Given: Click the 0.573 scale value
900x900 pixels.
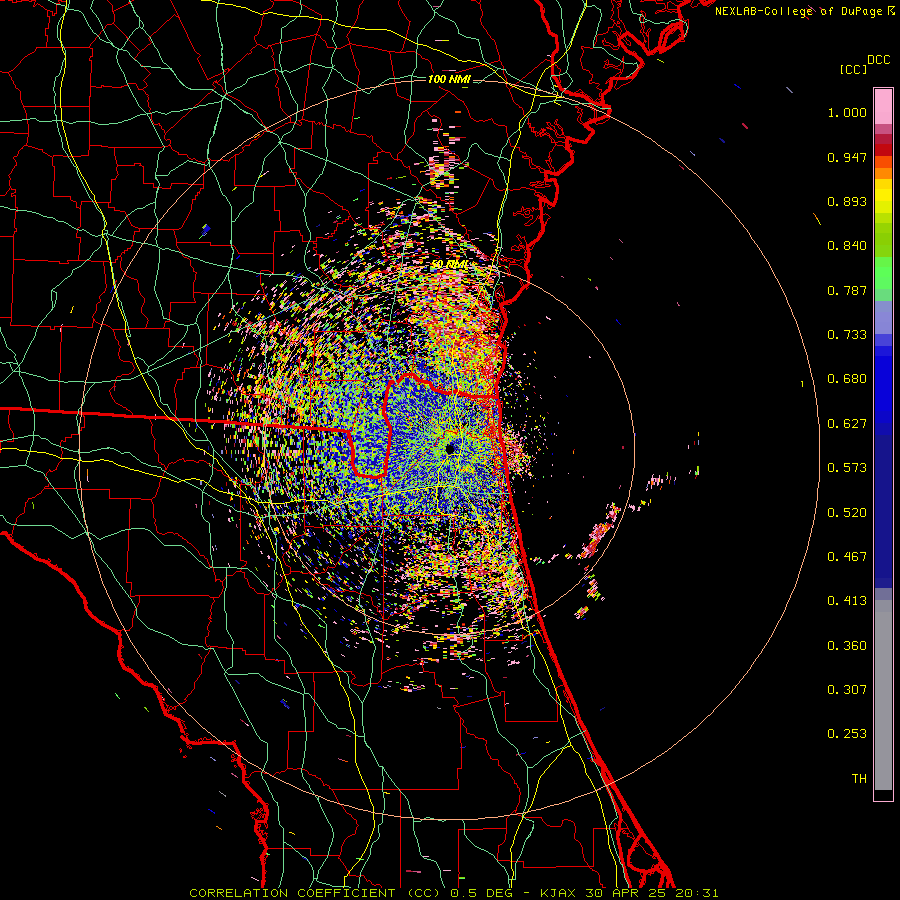Looking at the screenshot, I should [847, 468].
